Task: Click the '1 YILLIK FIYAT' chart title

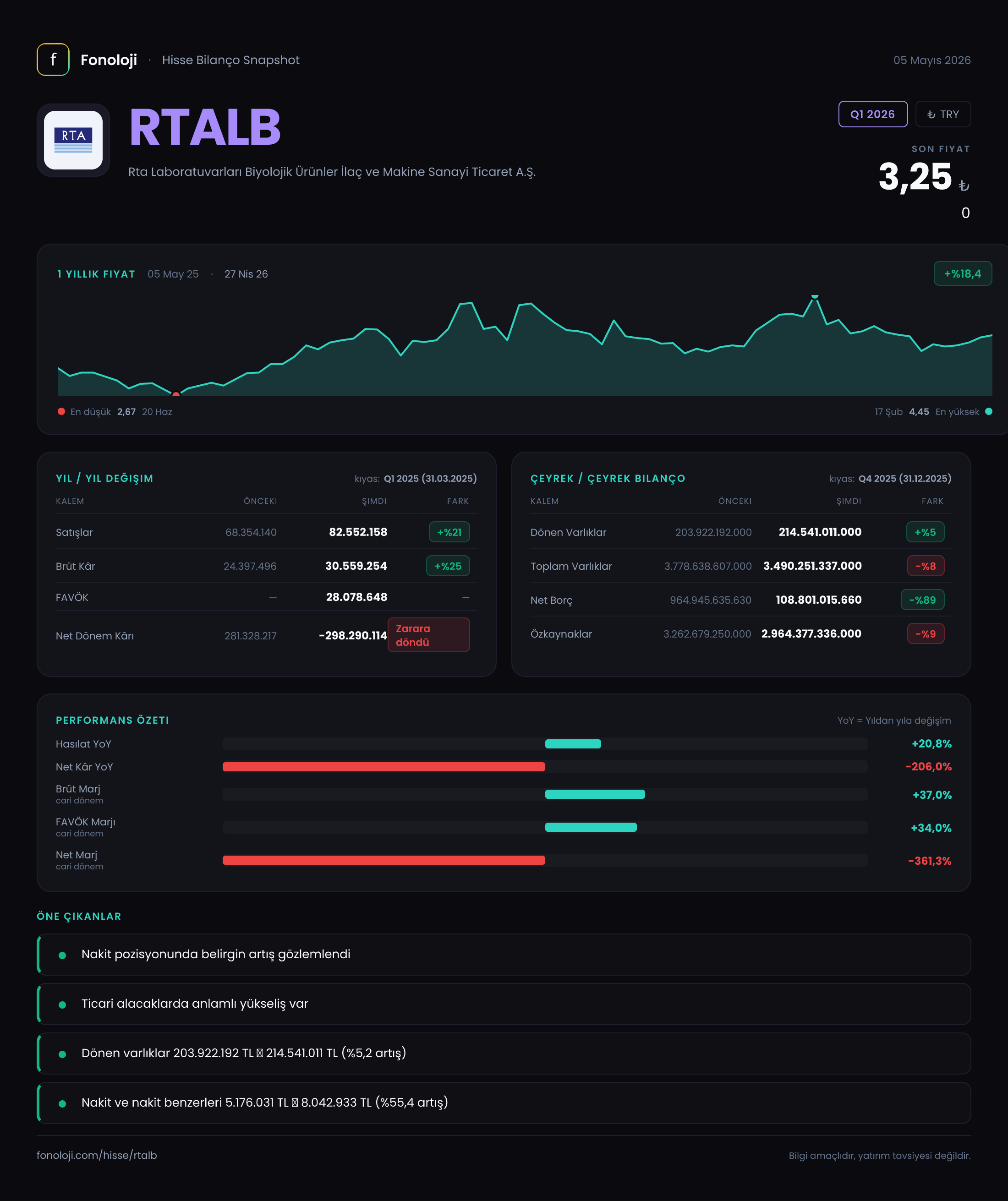Action: coord(96,274)
